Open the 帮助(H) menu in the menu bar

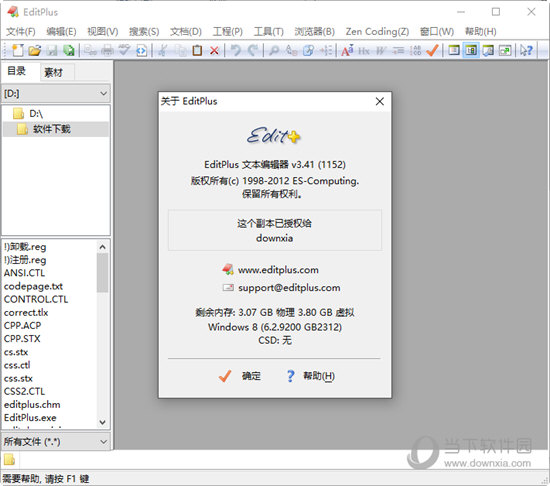pyautogui.click(x=480, y=32)
